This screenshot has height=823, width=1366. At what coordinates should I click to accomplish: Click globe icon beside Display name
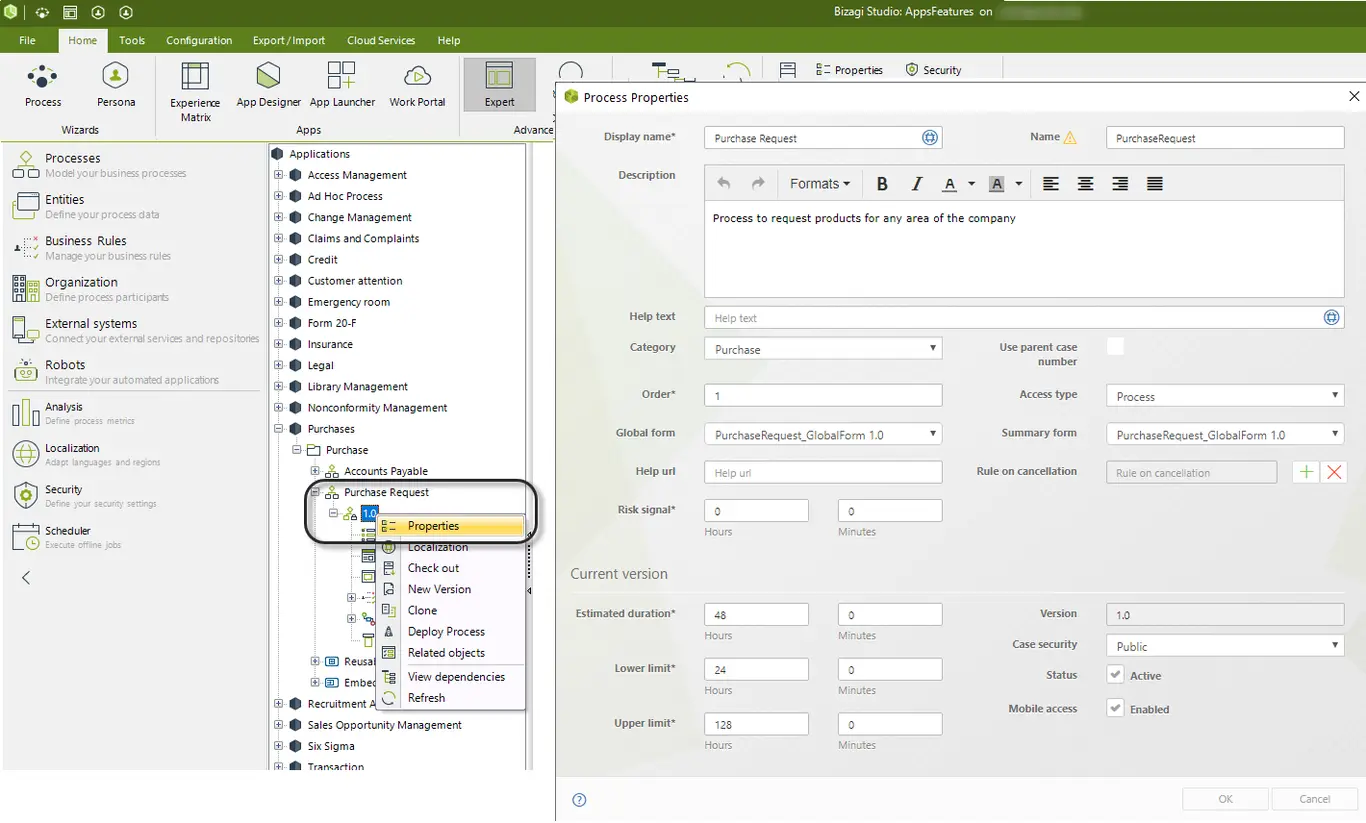929,138
